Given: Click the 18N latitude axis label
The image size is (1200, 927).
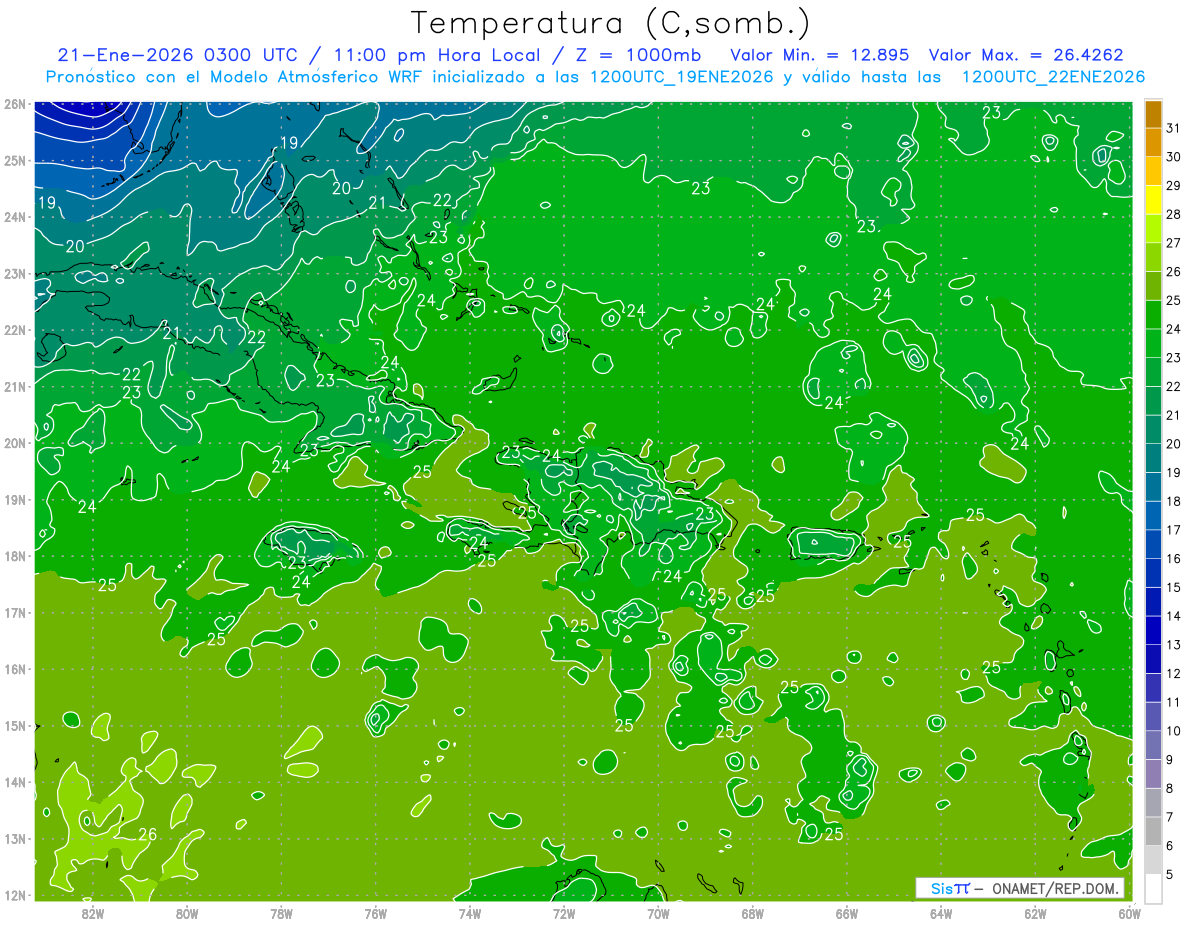Looking at the screenshot, I should pos(14,556).
